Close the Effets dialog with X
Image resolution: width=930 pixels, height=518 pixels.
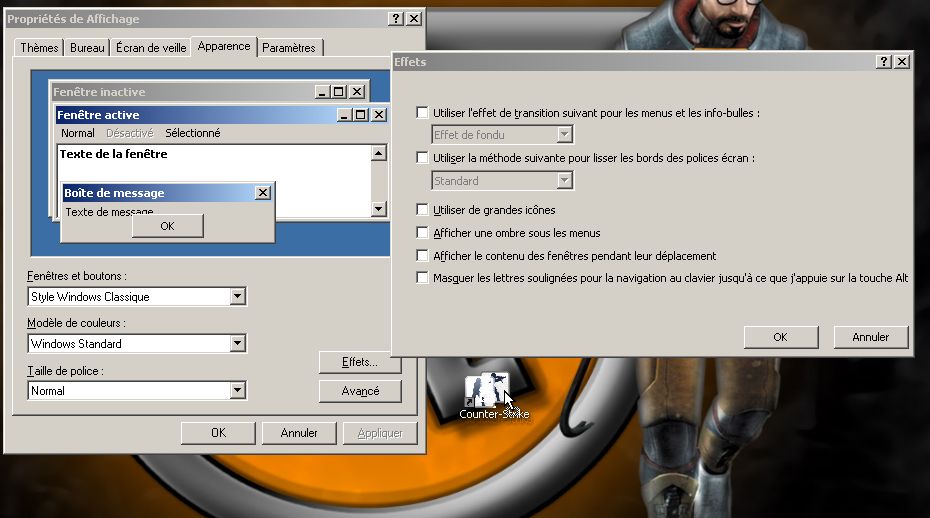[x=901, y=62]
